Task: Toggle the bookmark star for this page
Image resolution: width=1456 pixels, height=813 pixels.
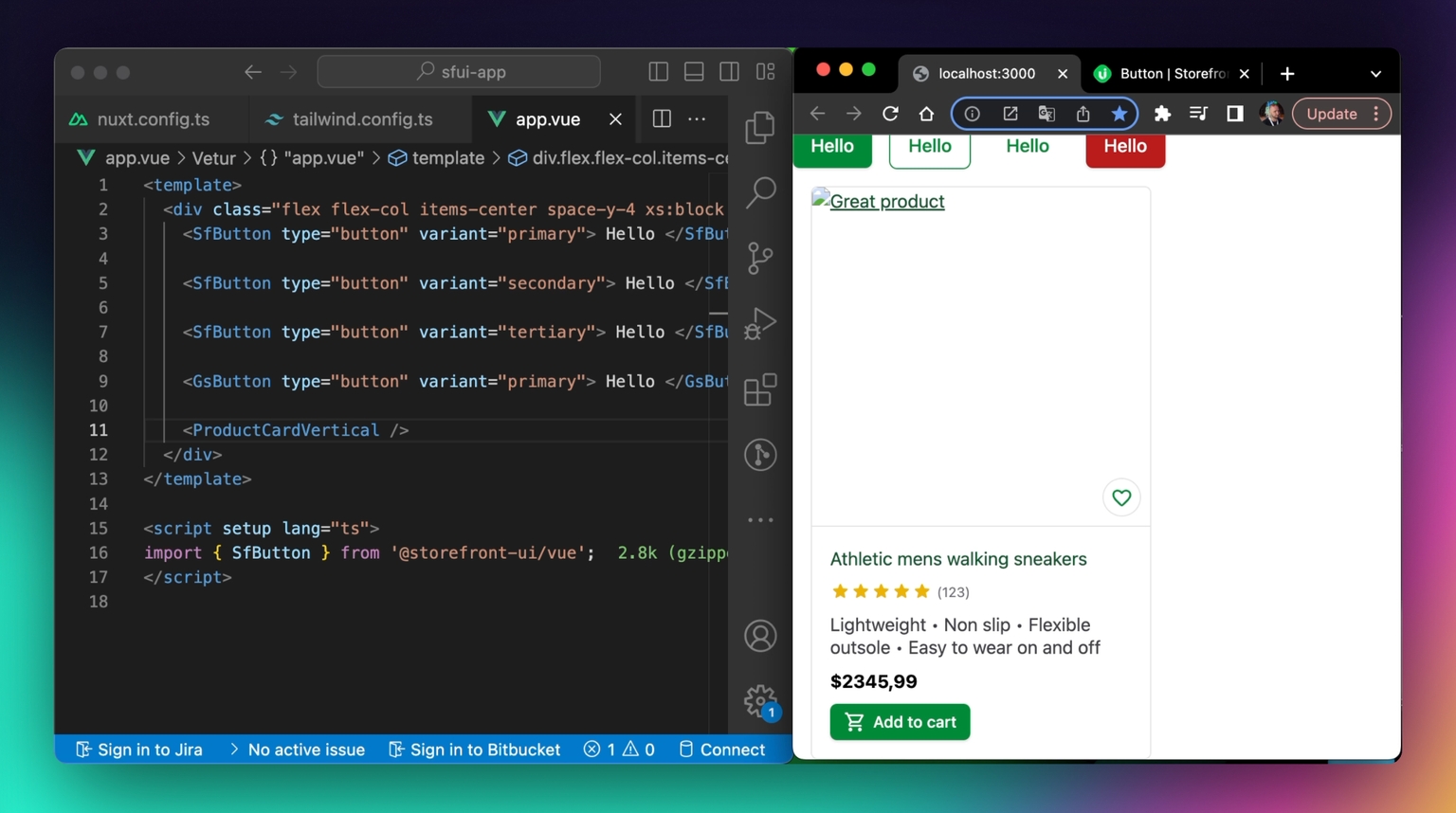Action: pyautogui.click(x=1119, y=114)
